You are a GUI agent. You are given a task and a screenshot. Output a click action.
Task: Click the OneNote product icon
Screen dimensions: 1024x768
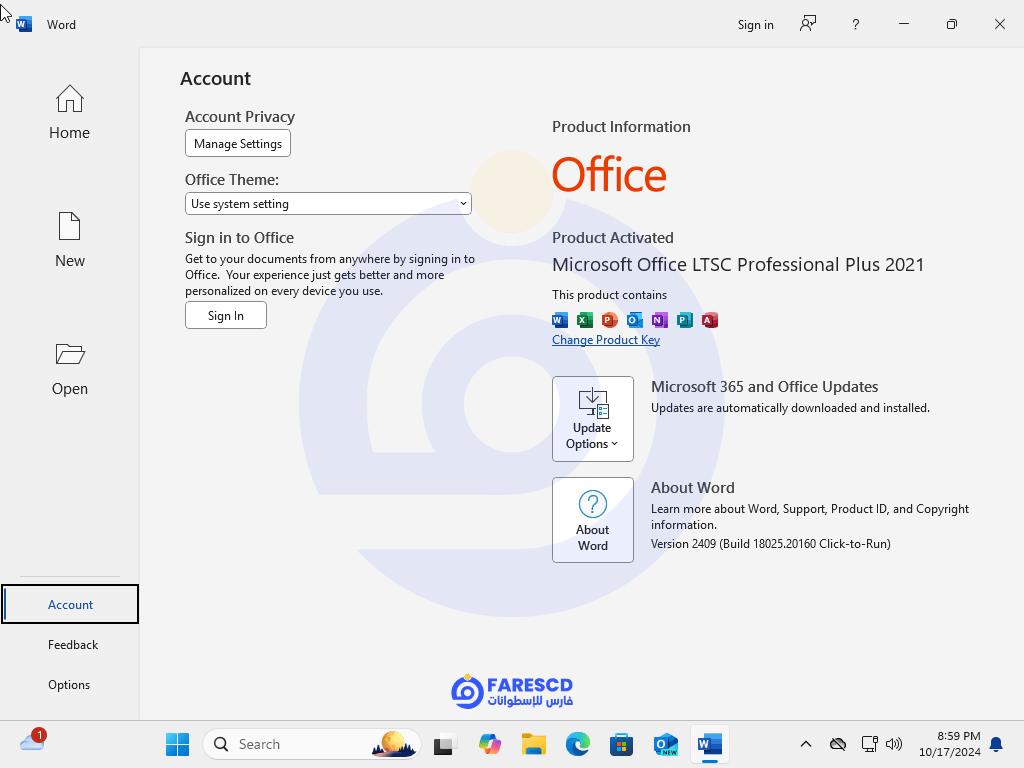point(660,320)
